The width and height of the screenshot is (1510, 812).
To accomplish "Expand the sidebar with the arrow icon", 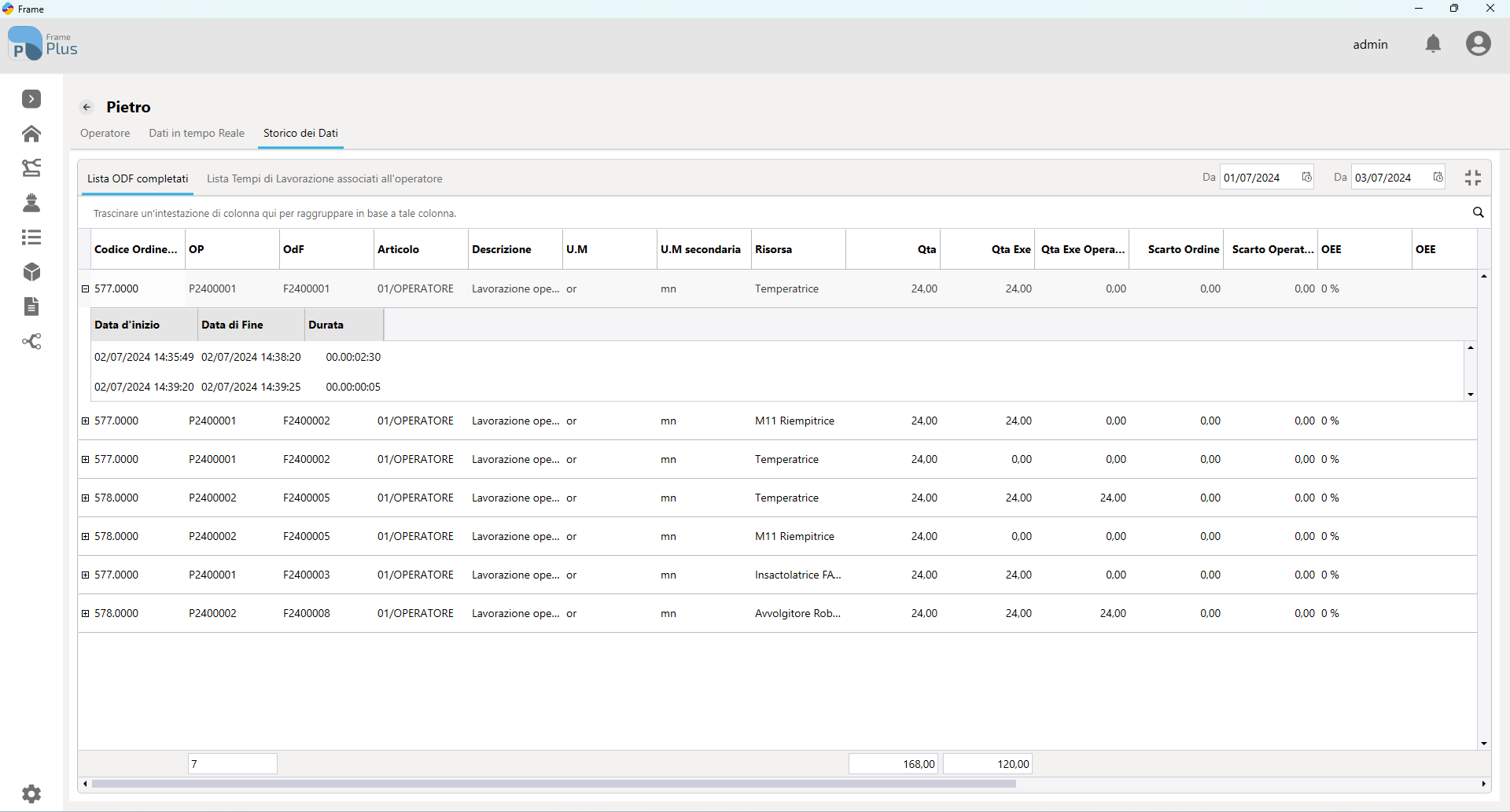I will (31, 99).
